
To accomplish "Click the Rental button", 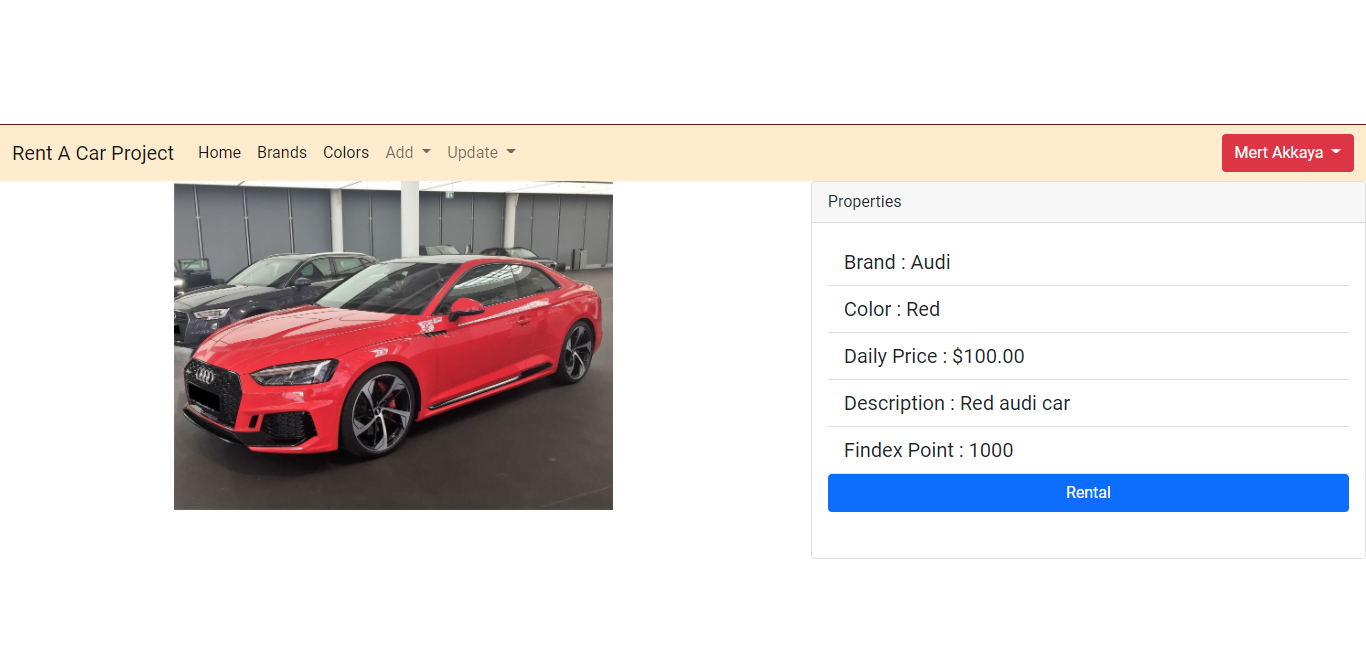I will (1088, 492).
